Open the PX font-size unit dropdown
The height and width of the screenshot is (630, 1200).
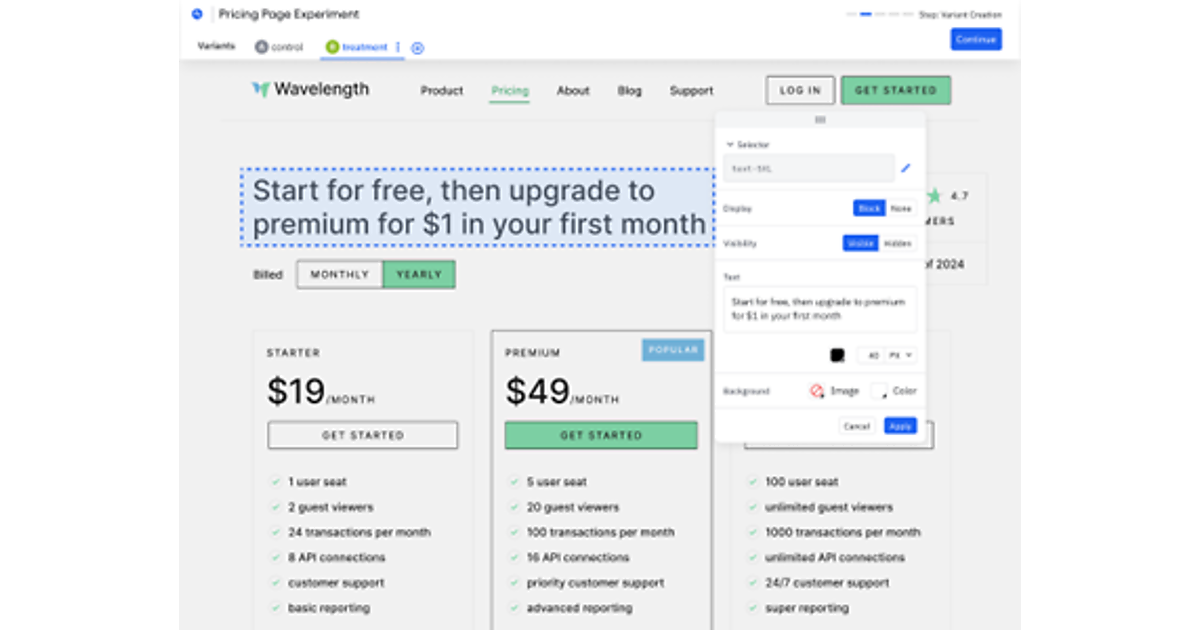pos(901,355)
